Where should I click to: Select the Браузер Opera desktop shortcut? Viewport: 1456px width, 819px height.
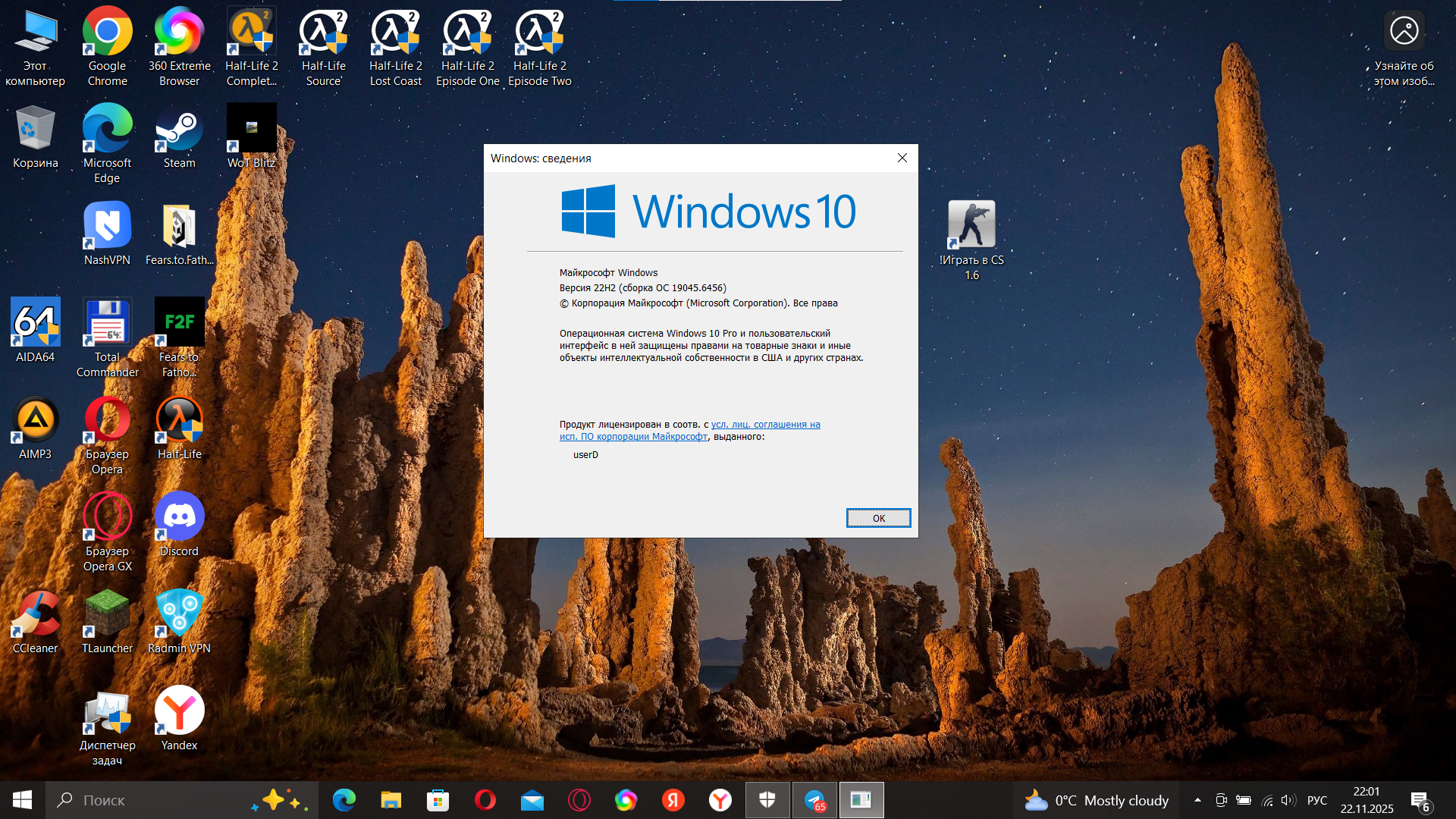pyautogui.click(x=107, y=435)
